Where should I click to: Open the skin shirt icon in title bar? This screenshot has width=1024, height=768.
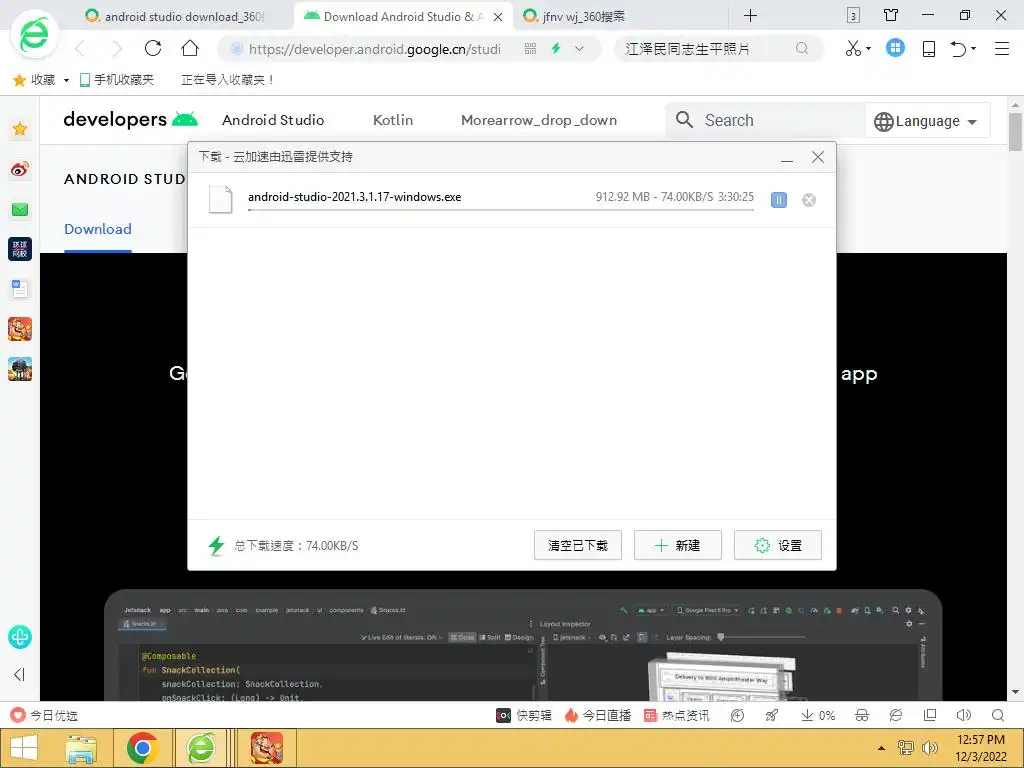pyautogui.click(x=891, y=15)
